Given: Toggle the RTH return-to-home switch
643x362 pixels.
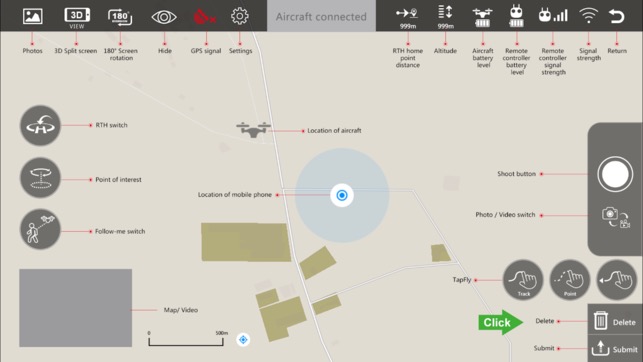Looking at the screenshot, I should (x=40, y=125).
